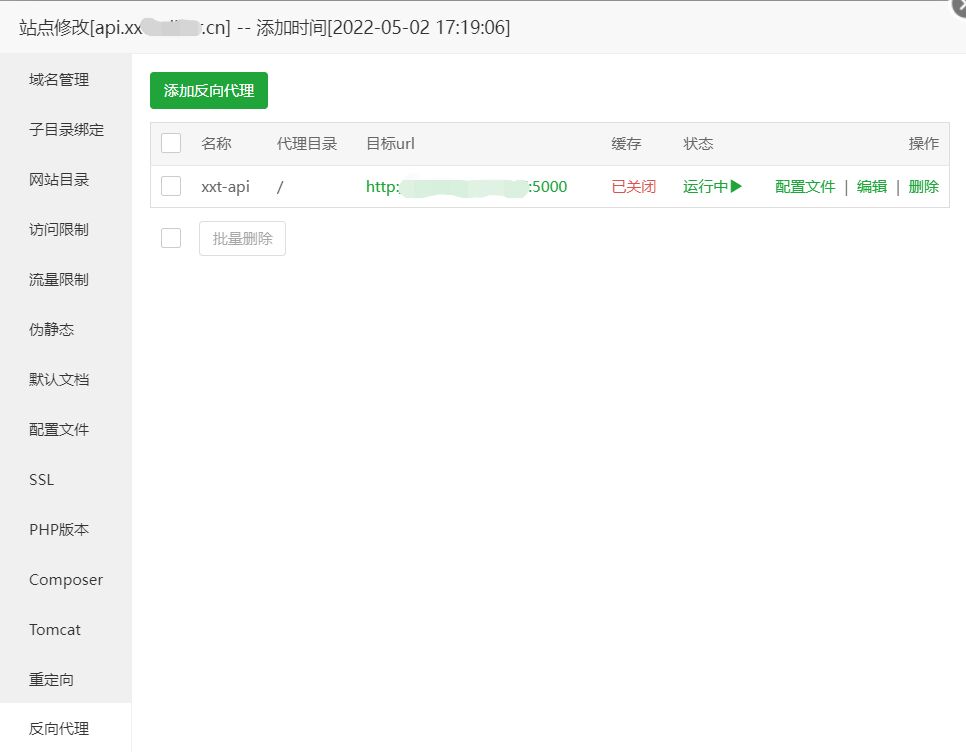Click 已关闭 to toggle proxy caching
Viewport: 966px width, 752px height.
coord(632,186)
